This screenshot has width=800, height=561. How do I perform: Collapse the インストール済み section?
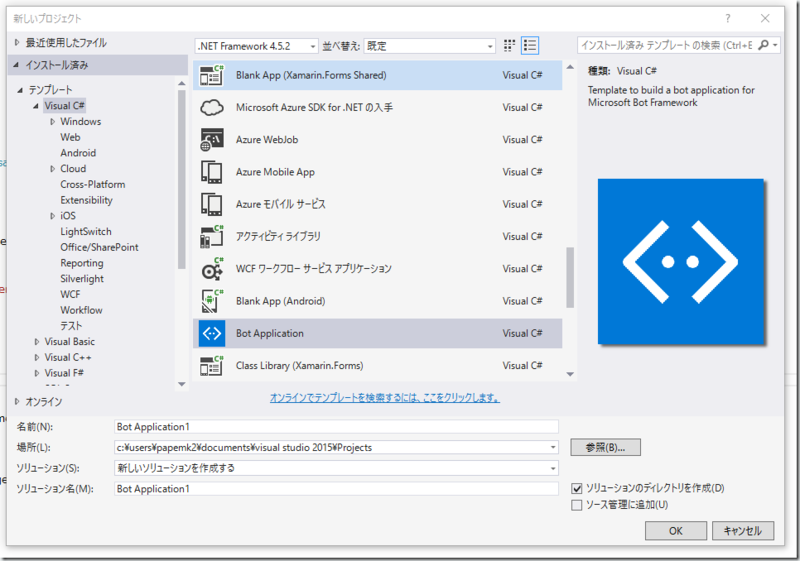pyautogui.click(x=16, y=65)
